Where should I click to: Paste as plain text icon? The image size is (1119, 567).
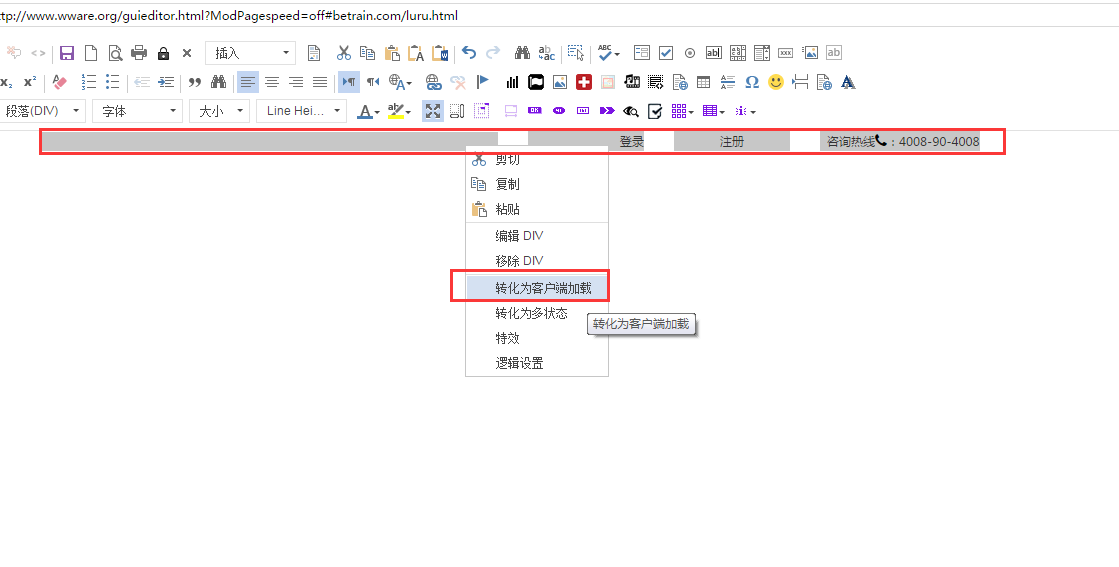(416, 53)
